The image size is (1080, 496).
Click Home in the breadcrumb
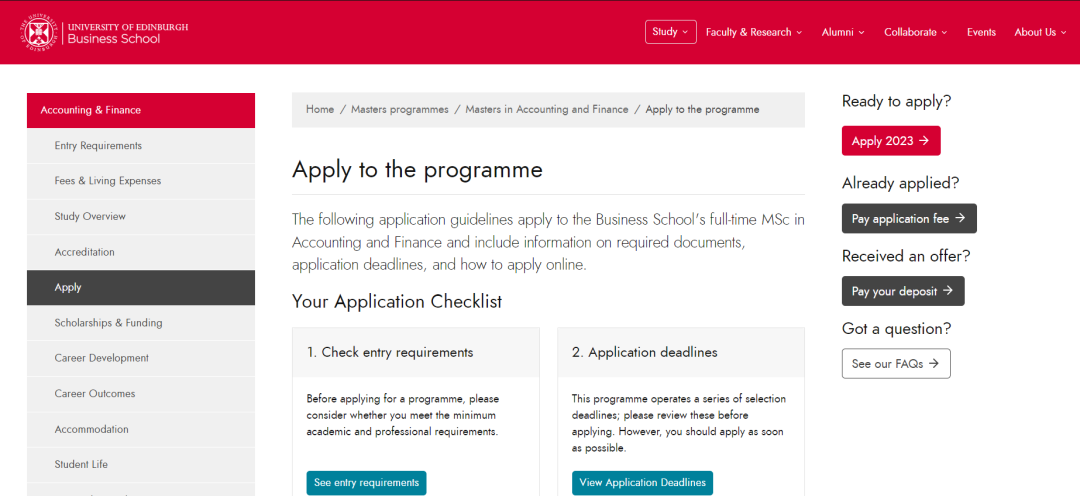(x=320, y=109)
